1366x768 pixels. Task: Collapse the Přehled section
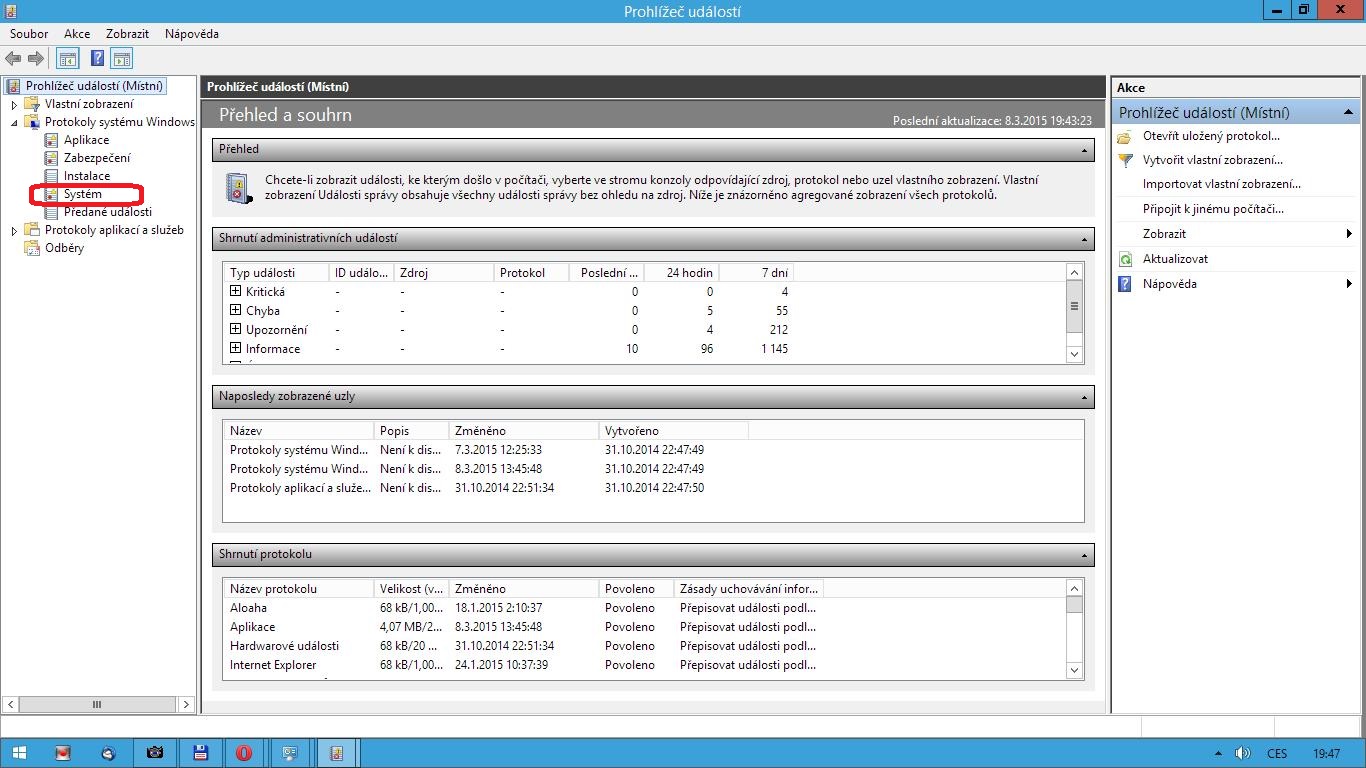[x=1084, y=150]
